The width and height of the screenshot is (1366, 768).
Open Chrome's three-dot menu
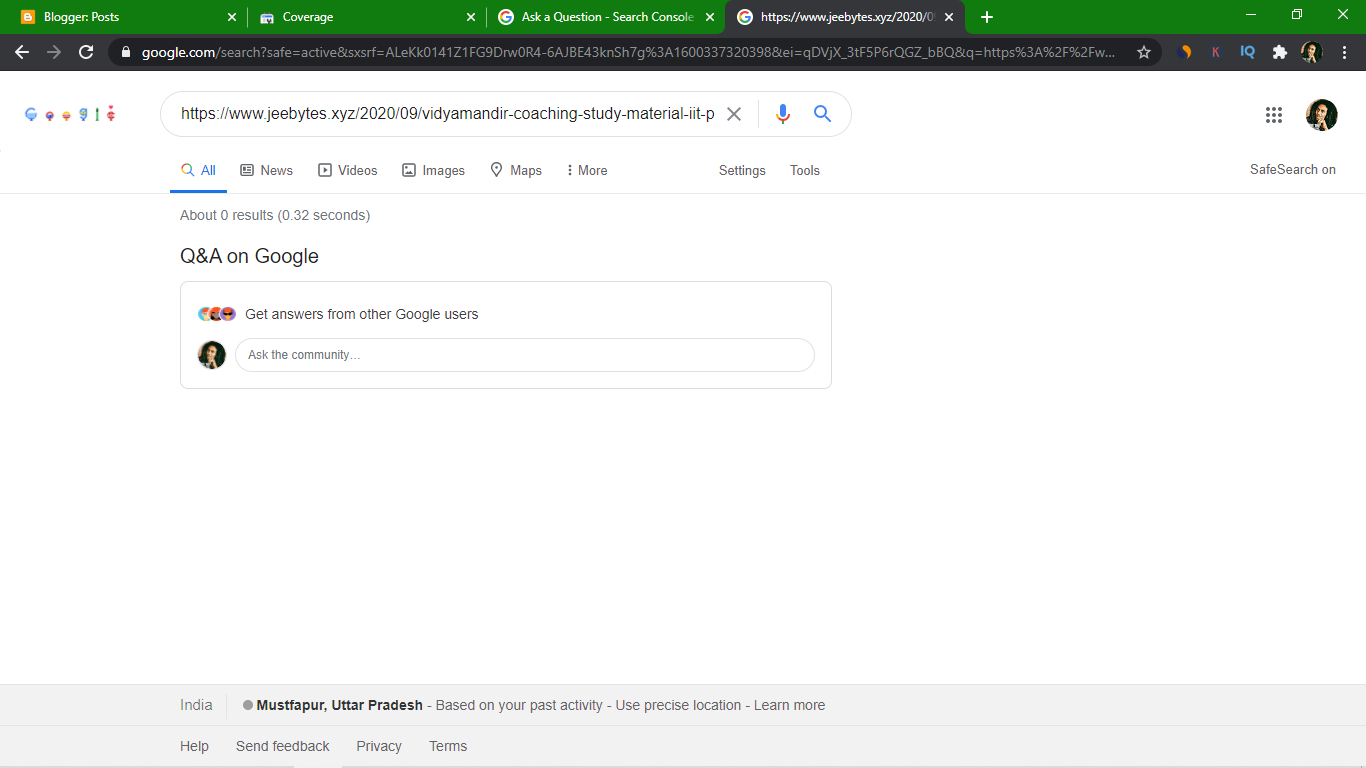click(1344, 51)
